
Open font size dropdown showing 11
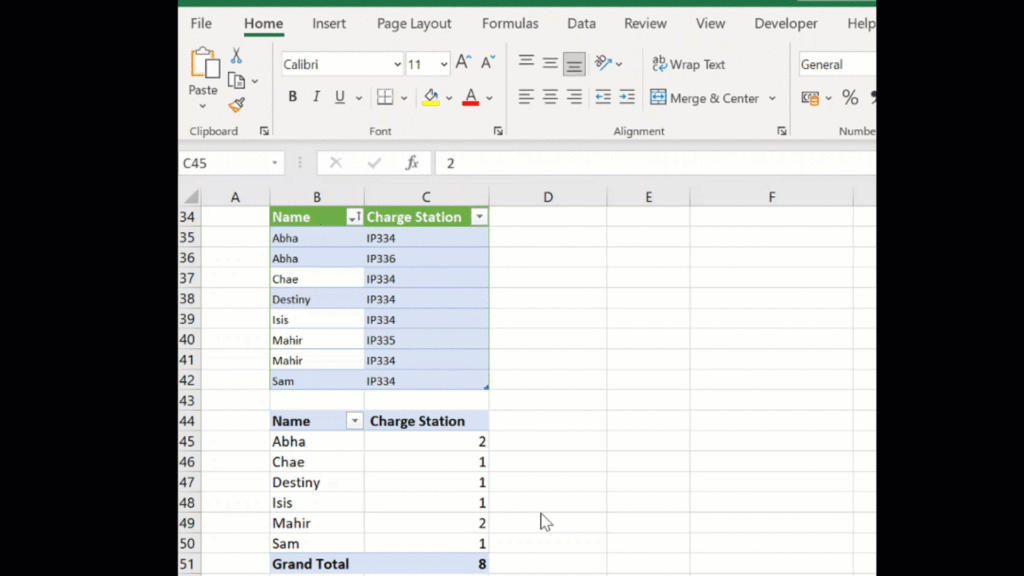coord(444,64)
